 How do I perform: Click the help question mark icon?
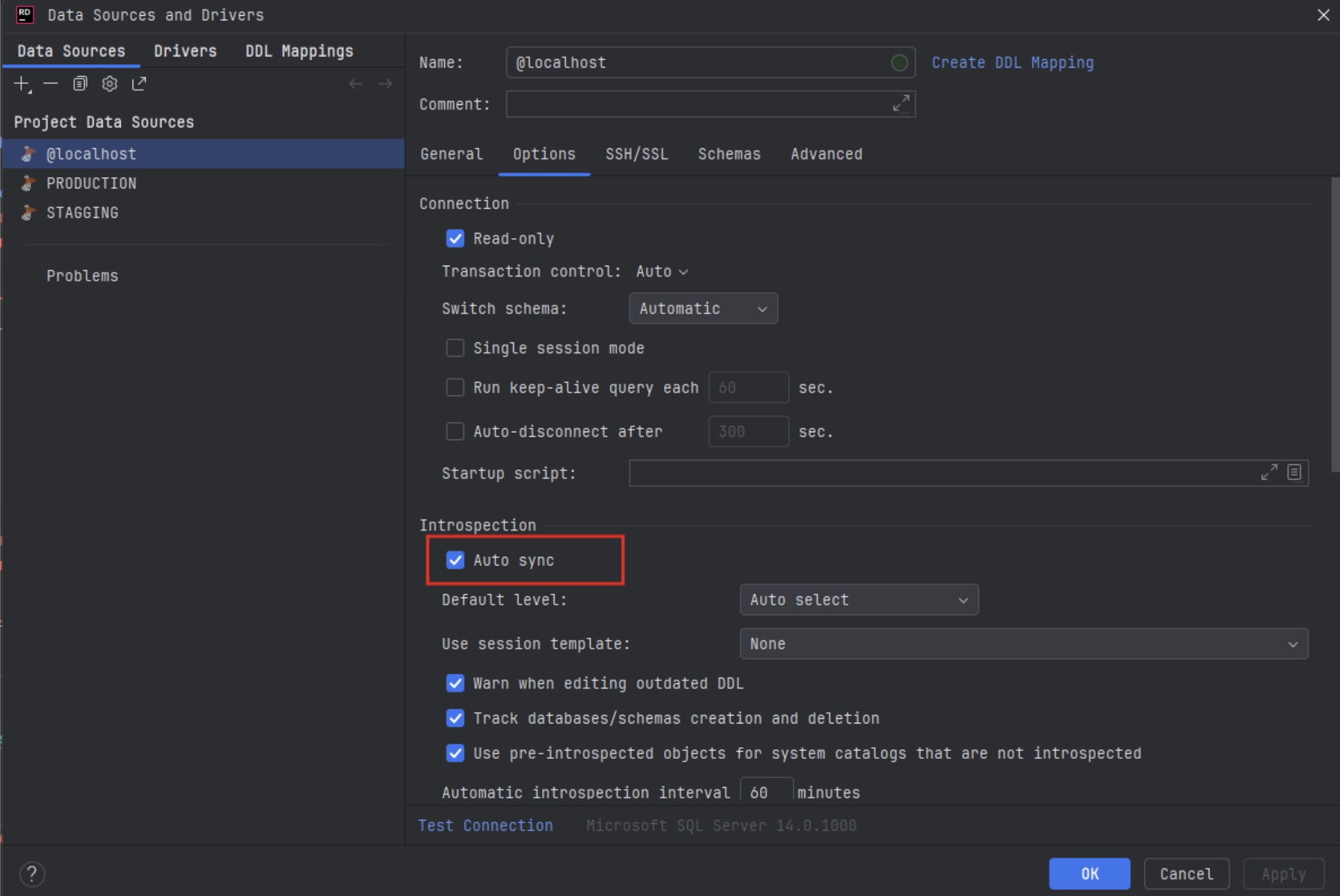(32, 874)
